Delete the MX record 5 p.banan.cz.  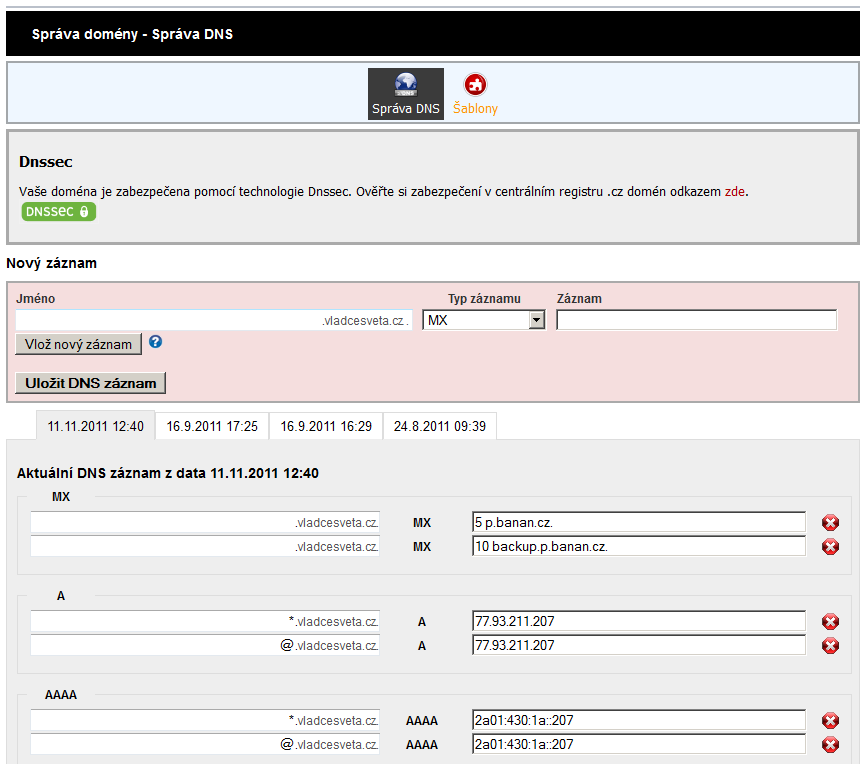click(830, 521)
